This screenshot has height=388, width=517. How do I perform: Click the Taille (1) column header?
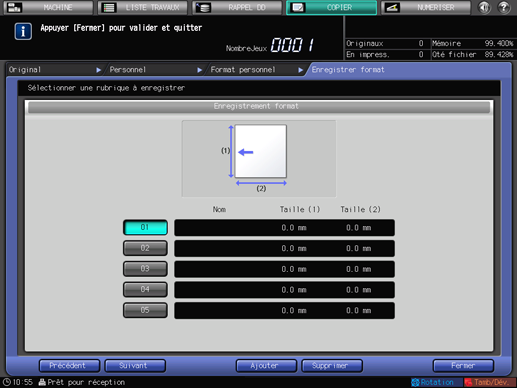click(x=300, y=209)
